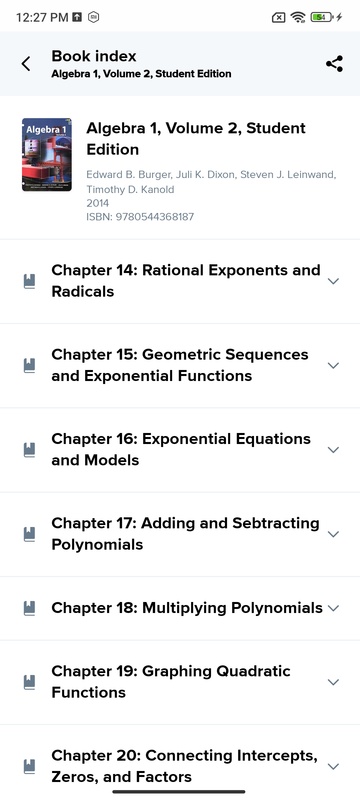Open Chapter 19: Graphing Quadratic Functions title

click(x=171, y=682)
